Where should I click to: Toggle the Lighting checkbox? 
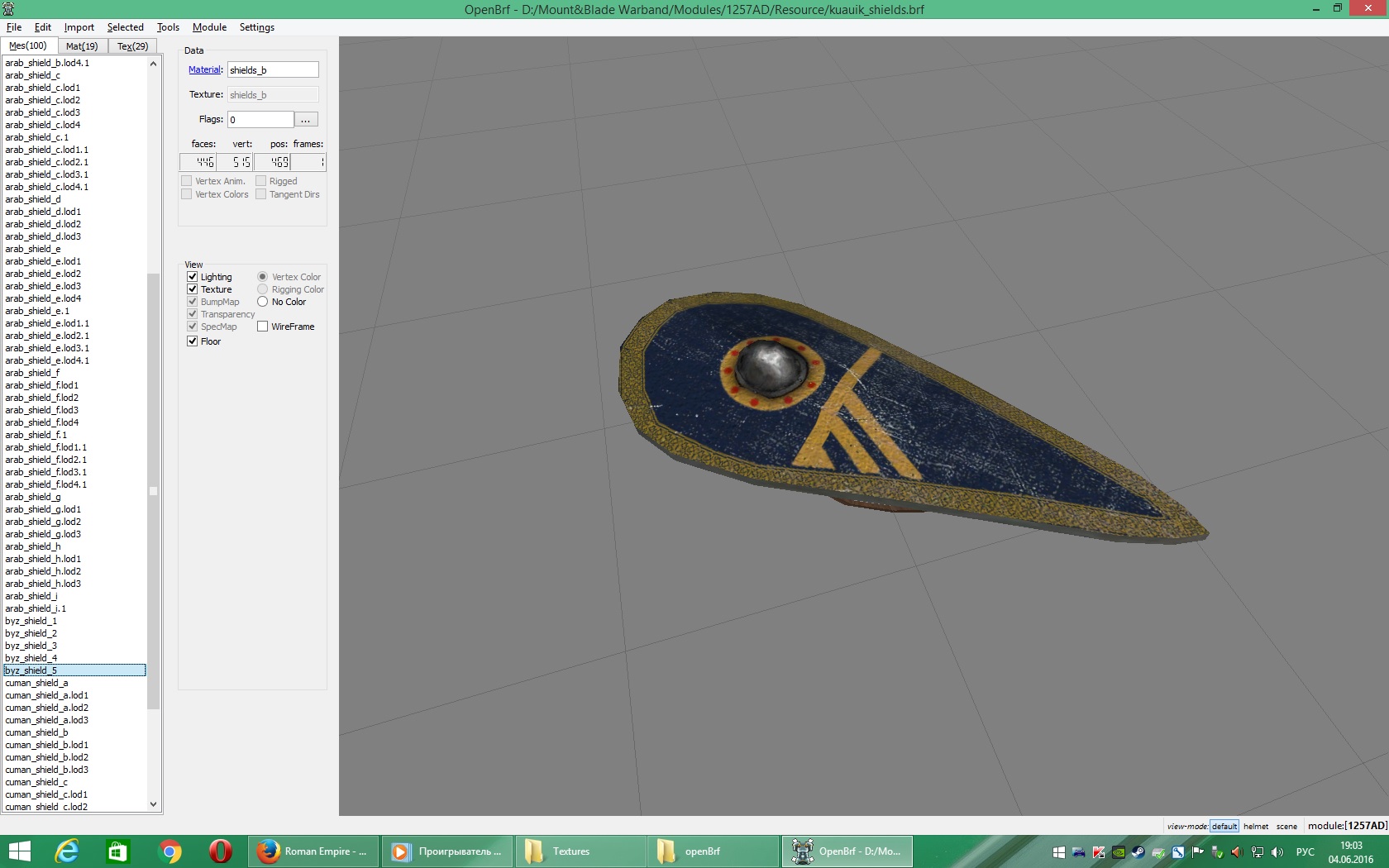(x=193, y=277)
